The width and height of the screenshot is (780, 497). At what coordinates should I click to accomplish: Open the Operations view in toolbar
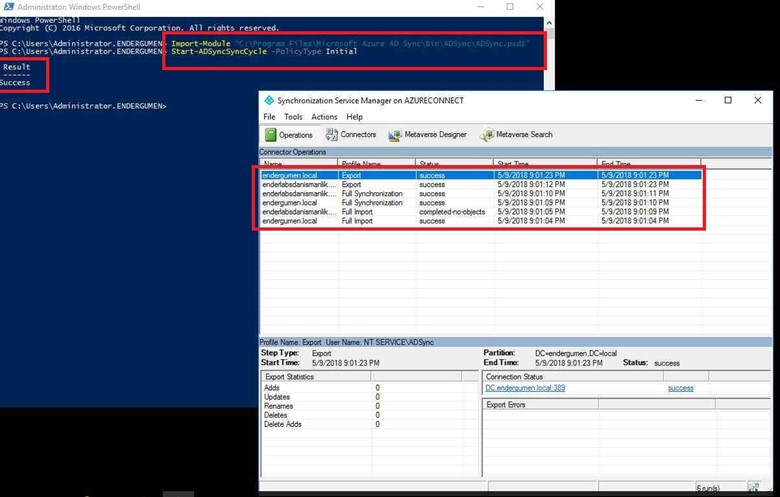tap(289, 135)
